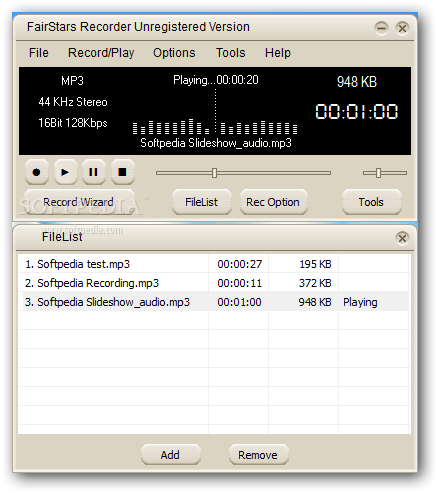Image resolution: width=438 pixels, height=493 pixels.
Task: Click the Tools button below the volume slider
Action: coord(371,202)
